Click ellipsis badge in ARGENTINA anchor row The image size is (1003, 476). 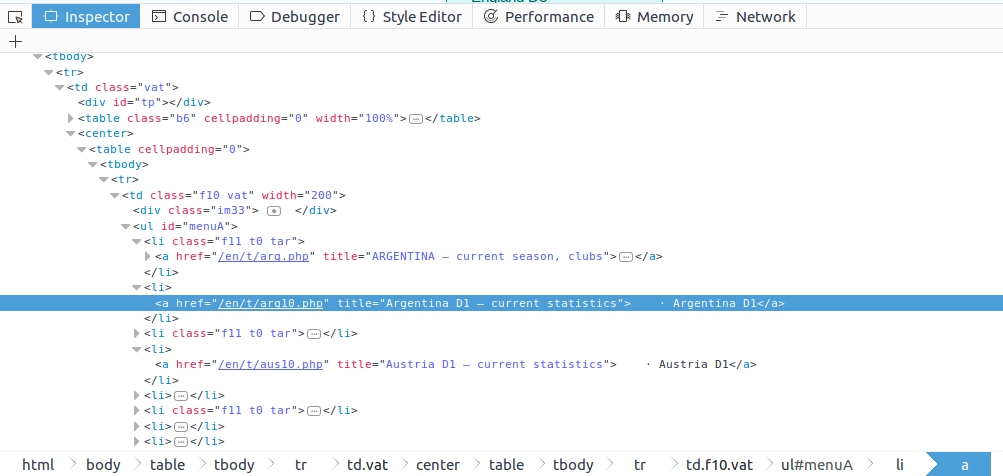pos(626,257)
